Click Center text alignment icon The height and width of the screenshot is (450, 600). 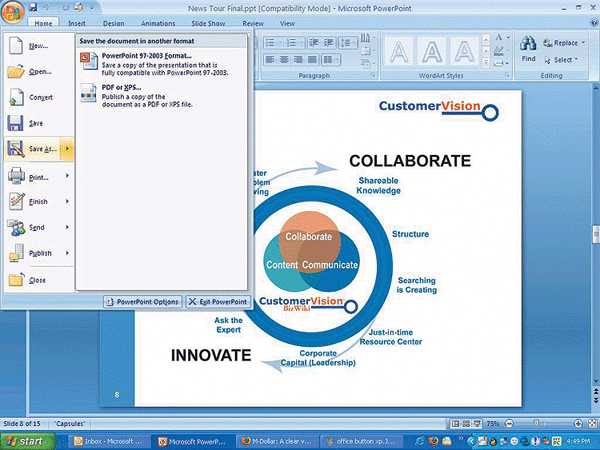coord(284,60)
